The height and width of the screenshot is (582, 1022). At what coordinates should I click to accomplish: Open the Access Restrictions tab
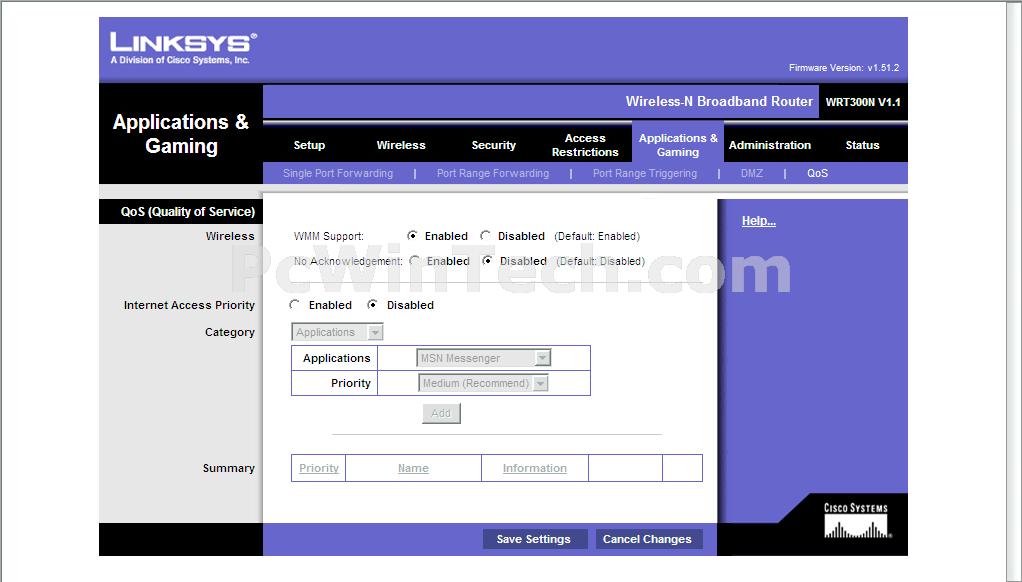tap(585, 145)
